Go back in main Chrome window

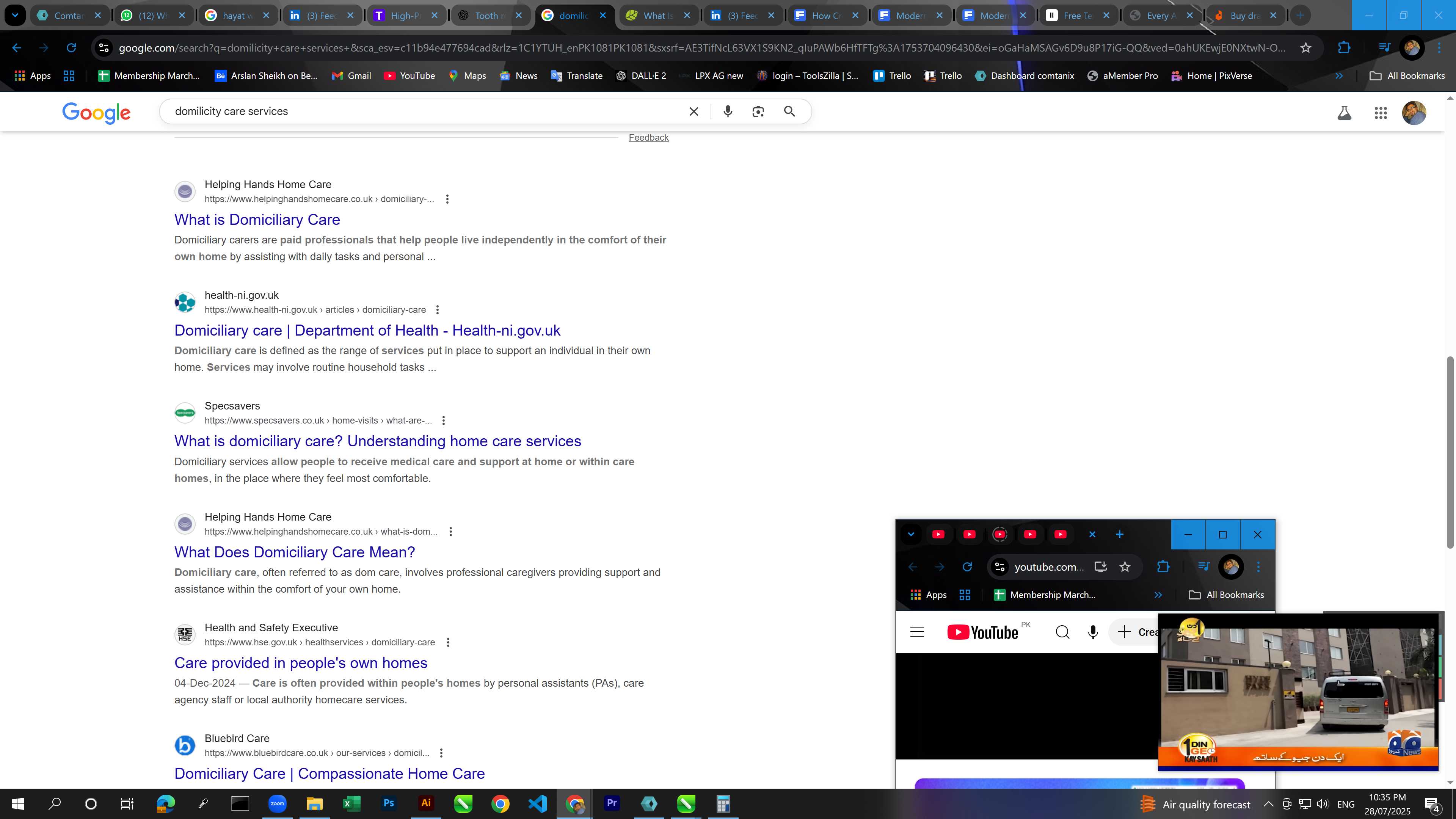coord(17,48)
